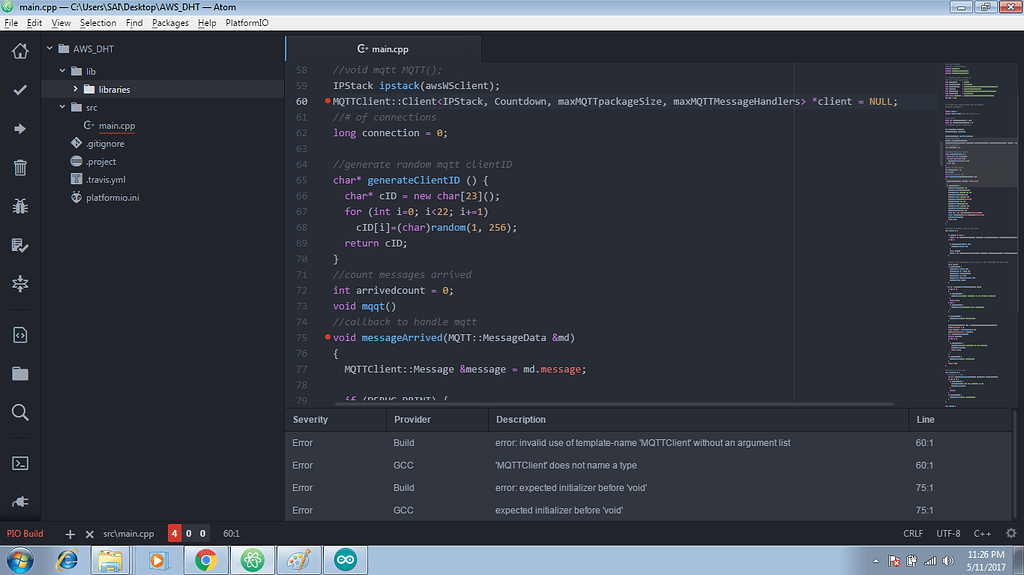Click the minimap code overview

point(979,235)
